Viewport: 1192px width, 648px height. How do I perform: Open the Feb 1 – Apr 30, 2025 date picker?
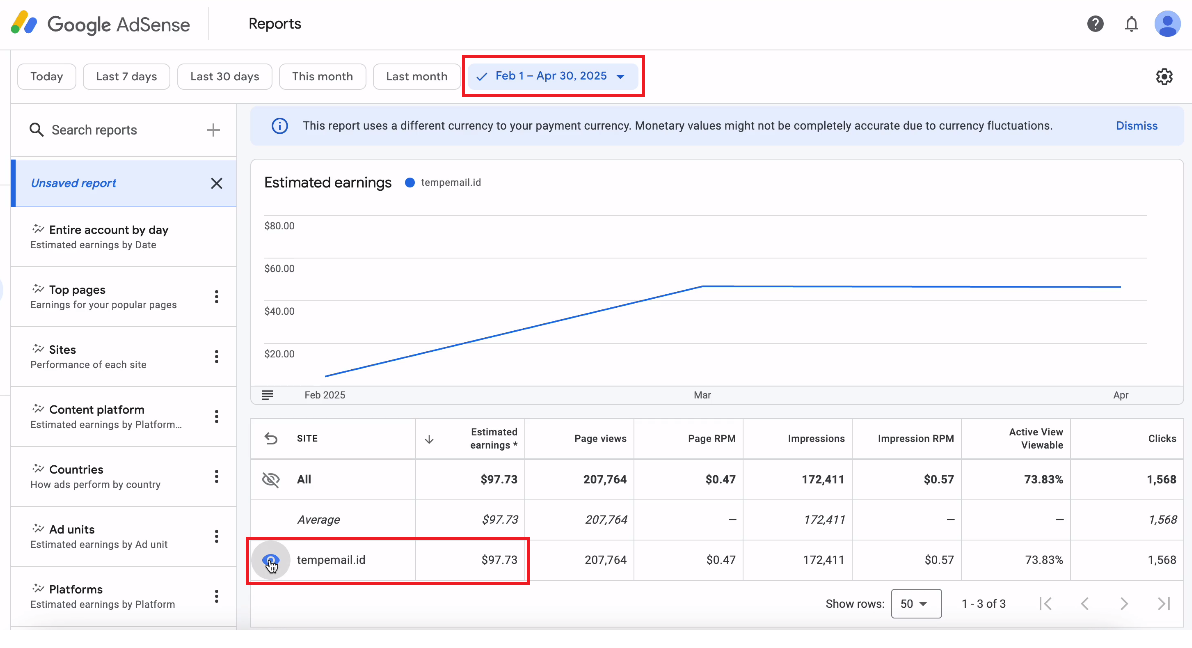(553, 76)
